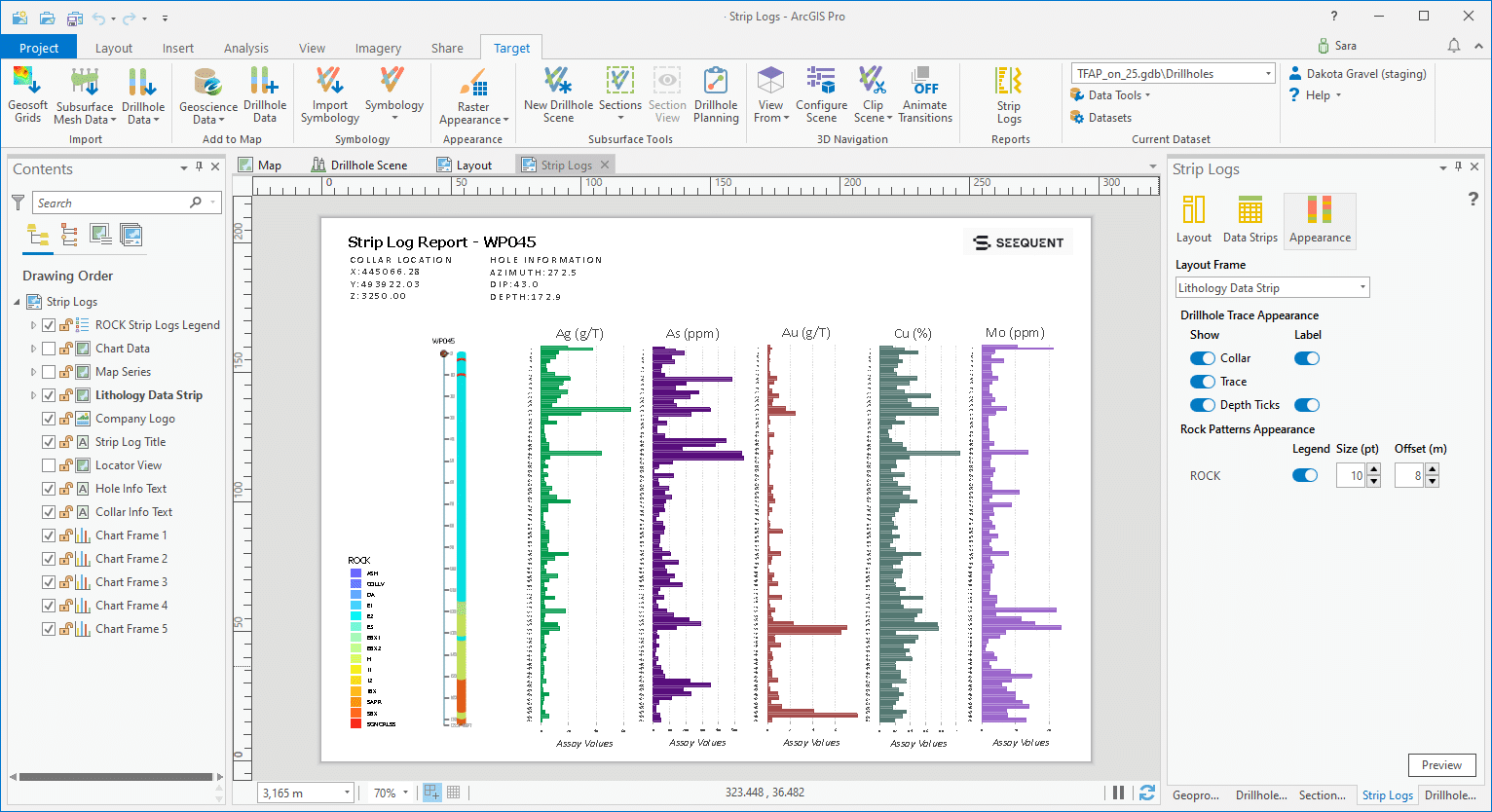
Task: Click List By Drawing Order icon
Action: (38, 235)
